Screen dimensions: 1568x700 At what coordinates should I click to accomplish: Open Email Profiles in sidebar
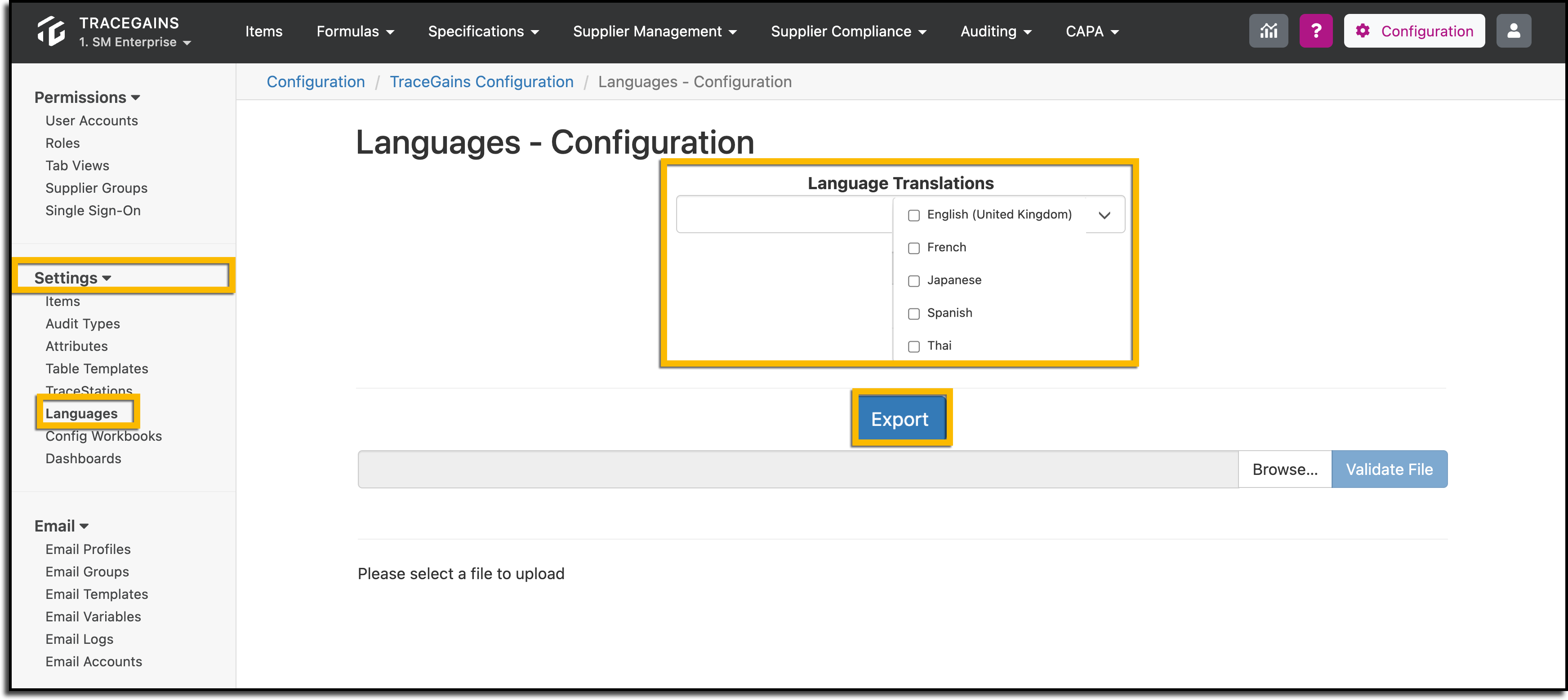tap(88, 549)
